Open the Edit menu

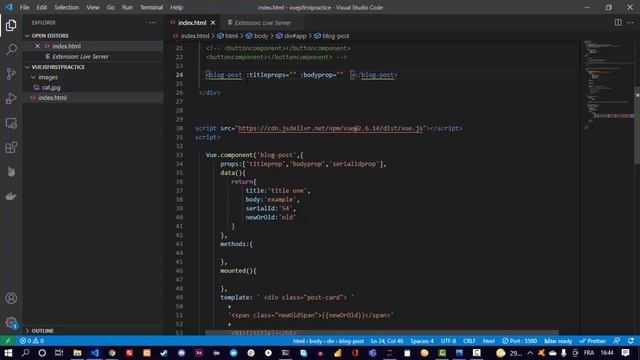click(42, 7)
